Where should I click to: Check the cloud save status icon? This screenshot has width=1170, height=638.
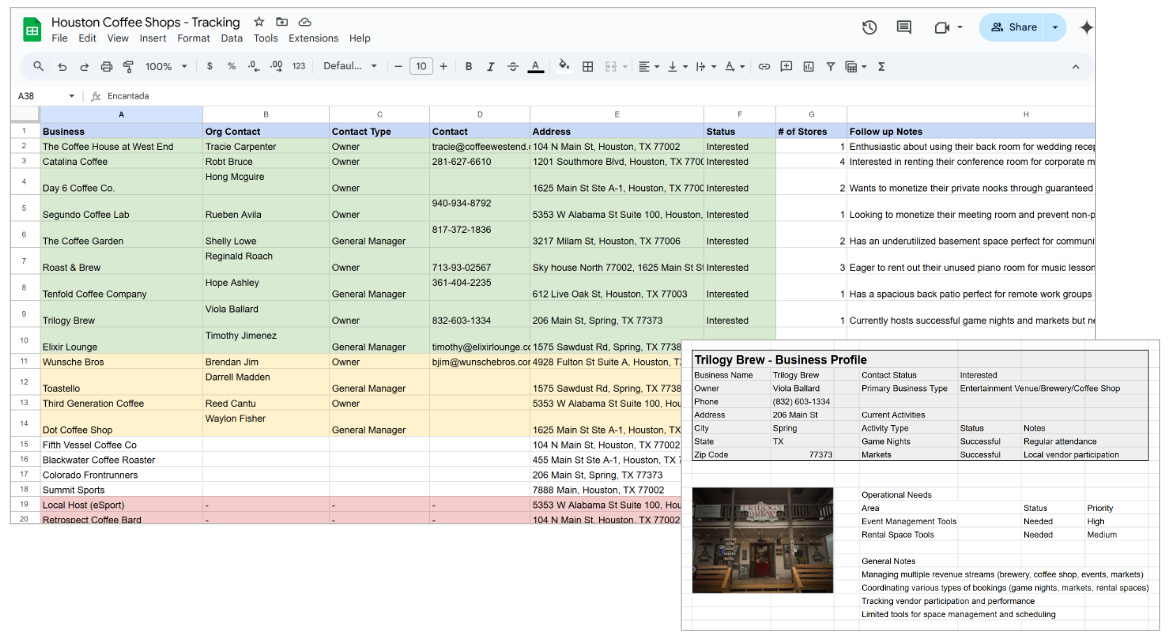(304, 22)
